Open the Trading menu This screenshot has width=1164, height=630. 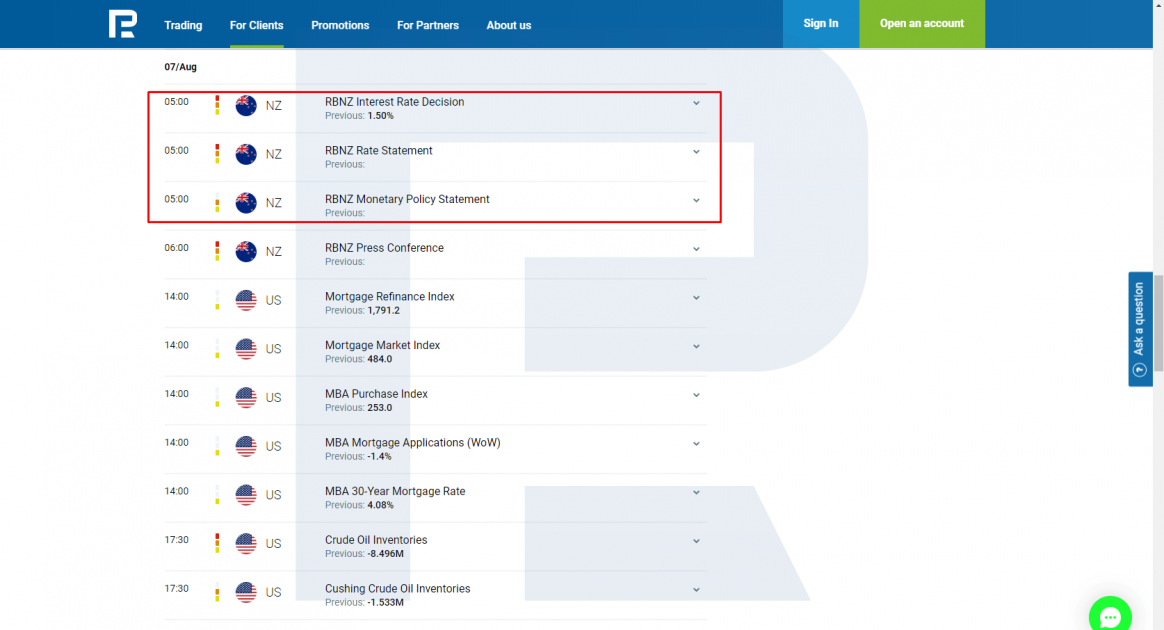(183, 25)
